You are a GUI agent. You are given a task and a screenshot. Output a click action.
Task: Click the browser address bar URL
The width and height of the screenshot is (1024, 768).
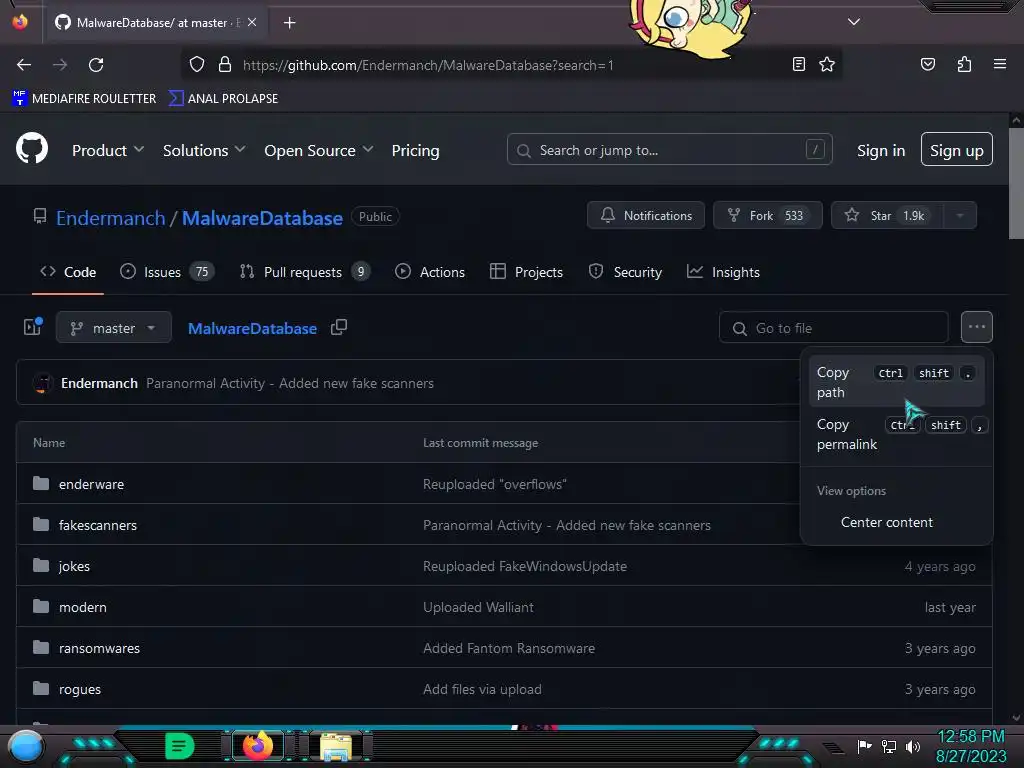pyautogui.click(x=428, y=65)
